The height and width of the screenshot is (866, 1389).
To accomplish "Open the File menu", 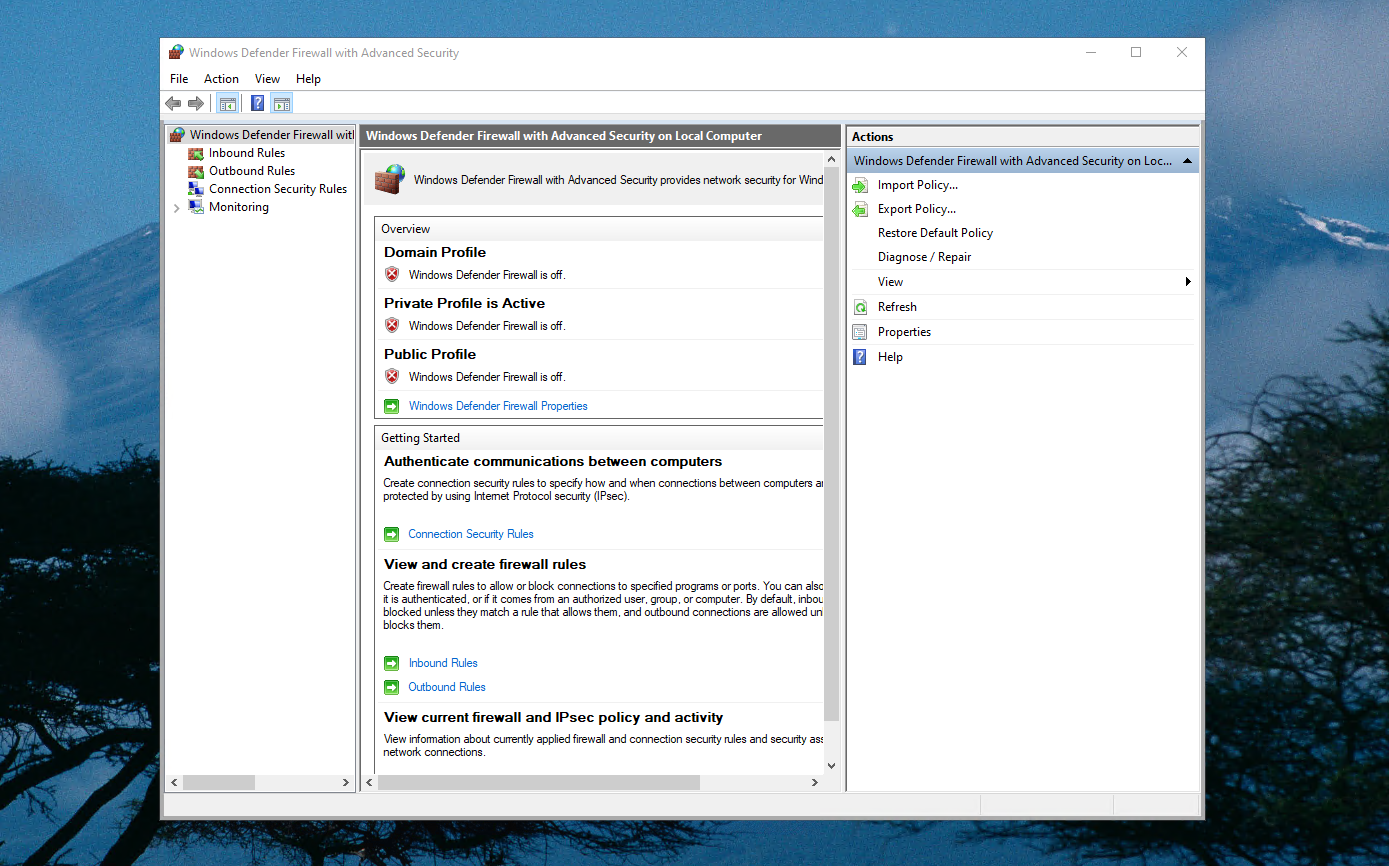I will 179,79.
